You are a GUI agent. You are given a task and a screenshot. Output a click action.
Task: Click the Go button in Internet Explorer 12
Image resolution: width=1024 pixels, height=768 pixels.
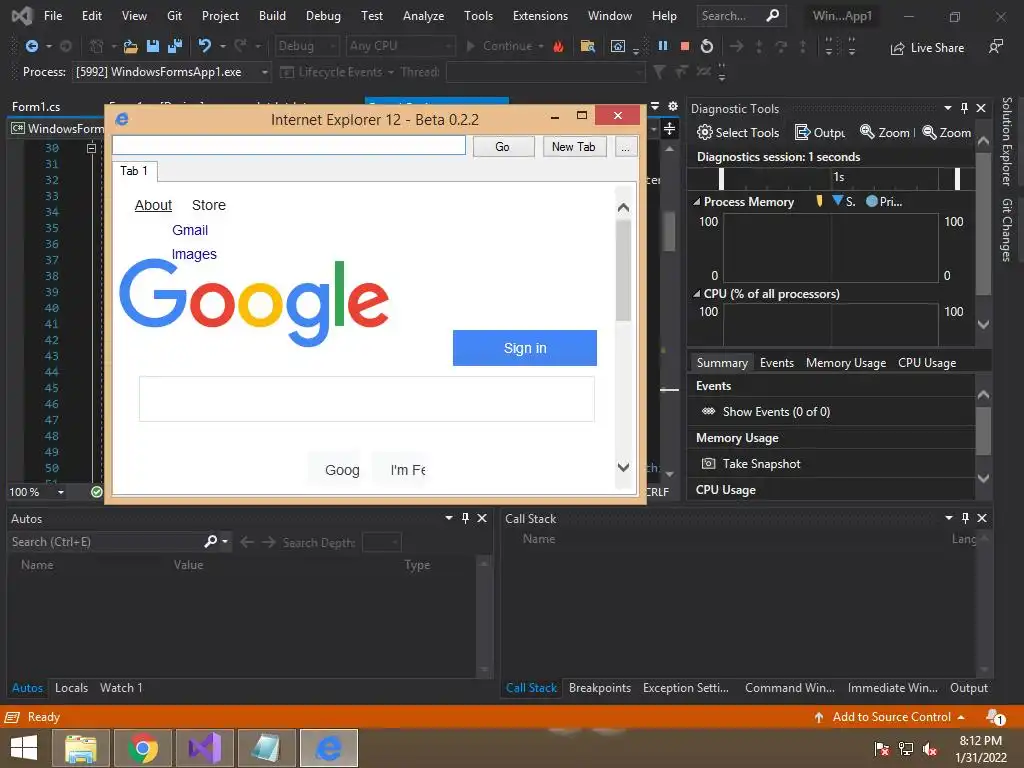(x=503, y=146)
